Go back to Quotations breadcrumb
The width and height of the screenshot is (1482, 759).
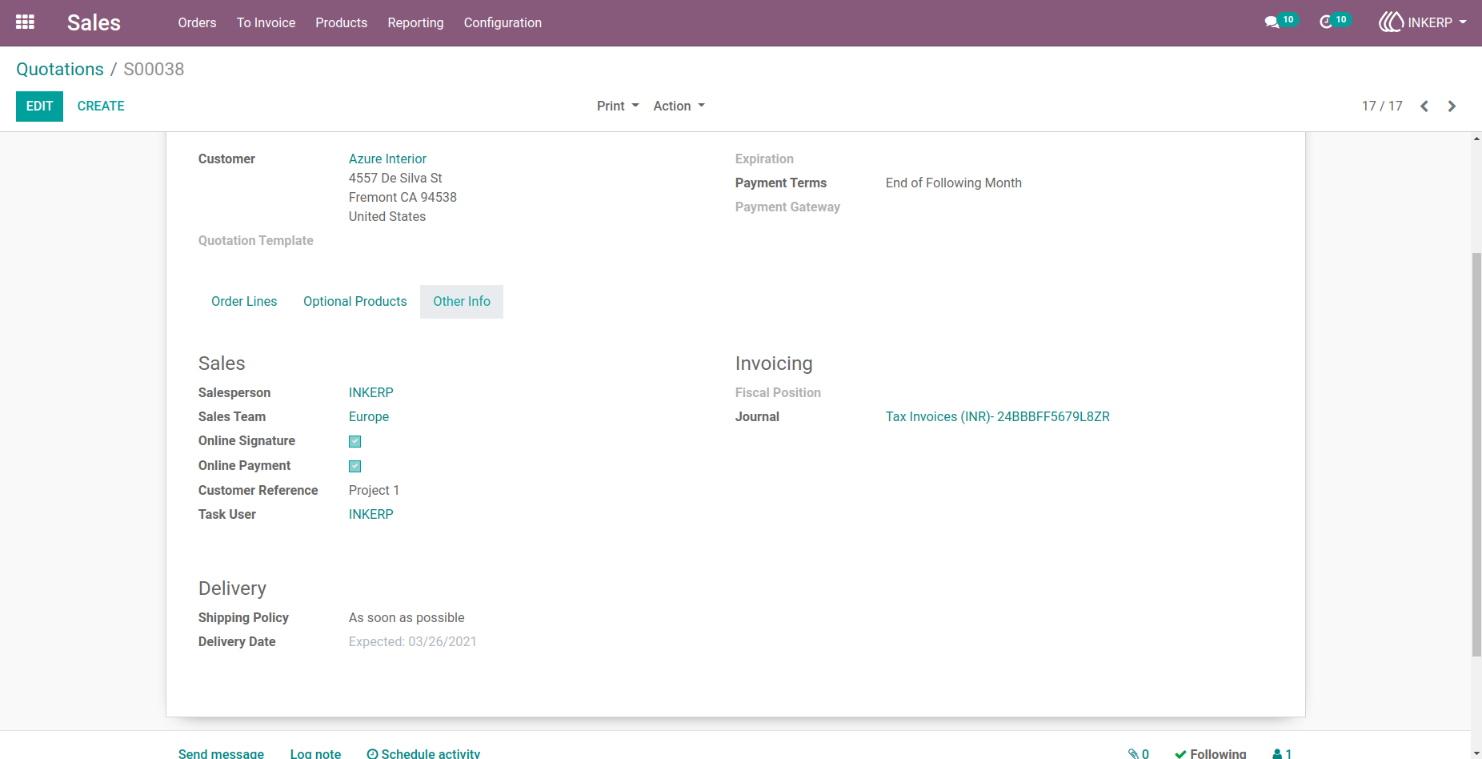tap(60, 69)
